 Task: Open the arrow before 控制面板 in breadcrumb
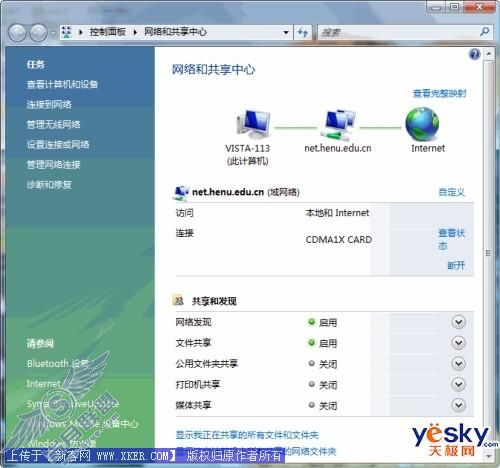(x=81, y=32)
